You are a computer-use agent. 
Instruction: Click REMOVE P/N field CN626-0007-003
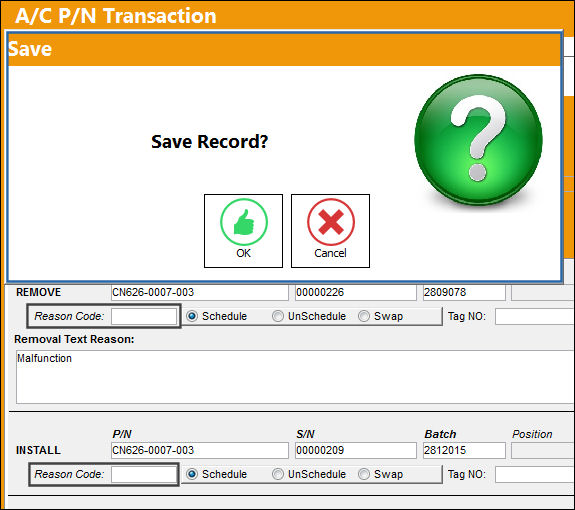(199, 292)
